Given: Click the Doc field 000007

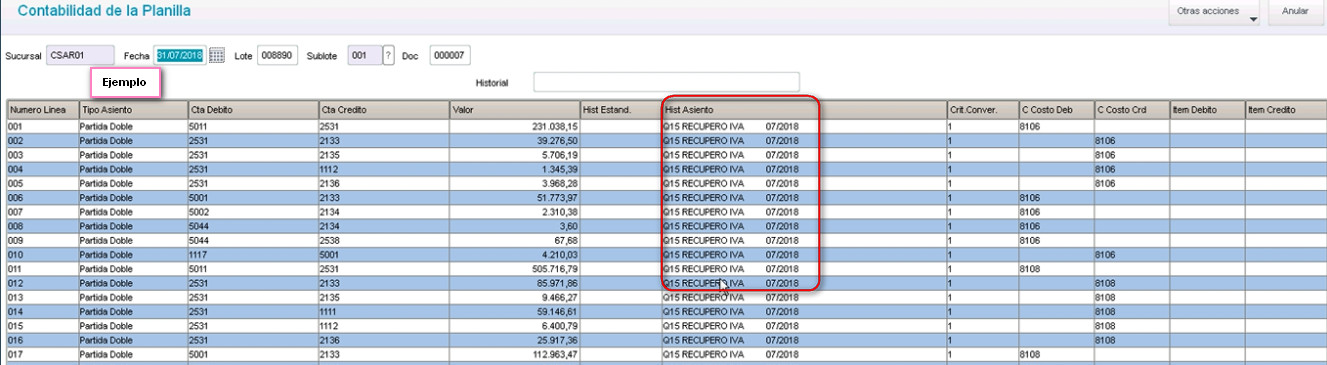Looking at the screenshot, I should coord(450,56).
